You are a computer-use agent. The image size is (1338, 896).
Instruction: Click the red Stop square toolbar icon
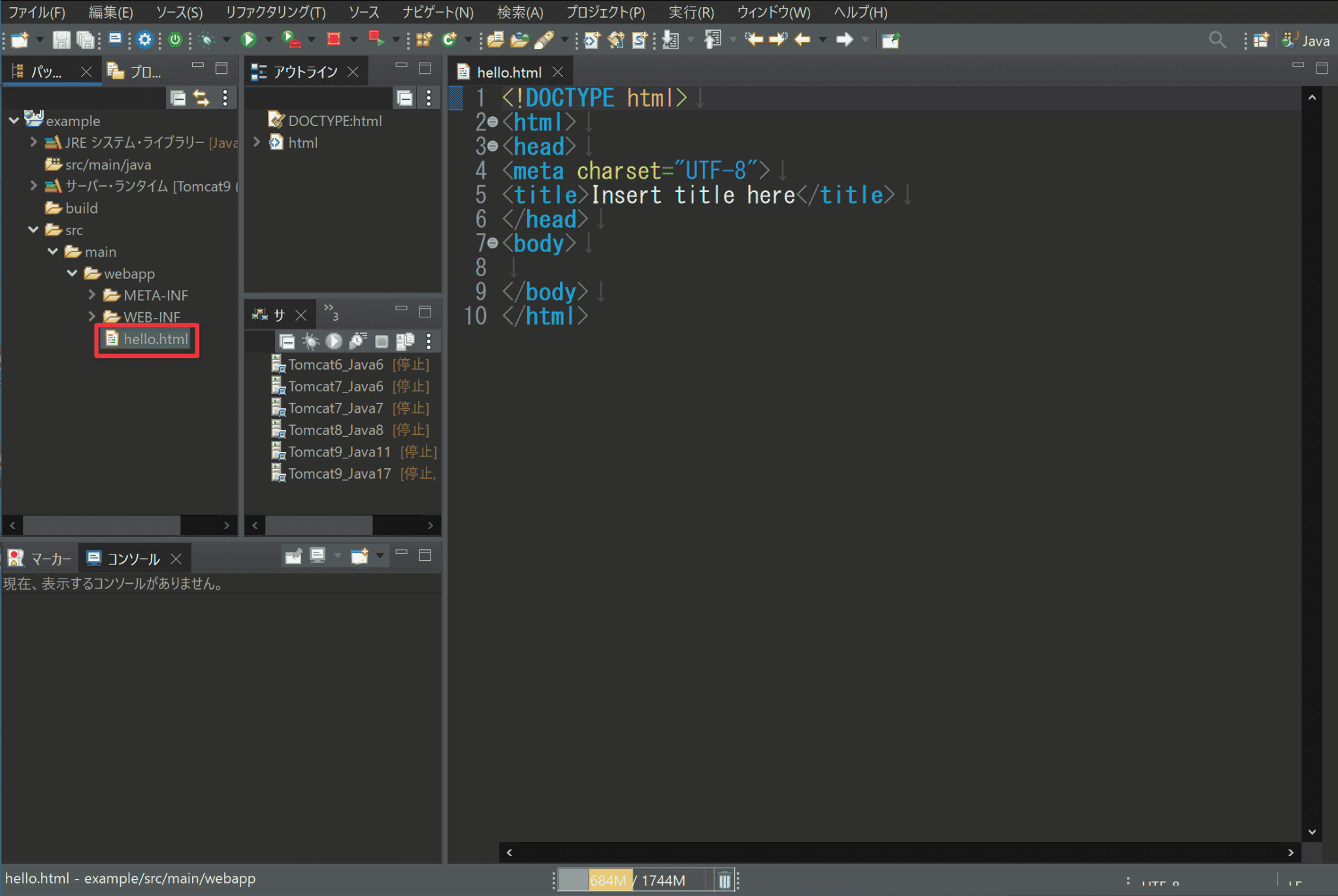click(334, 40)
